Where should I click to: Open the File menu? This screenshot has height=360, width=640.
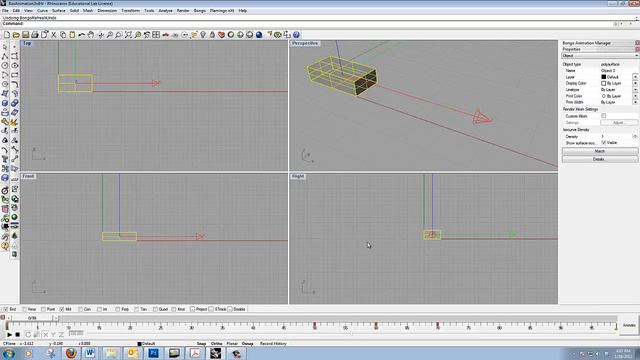[5, 11]
